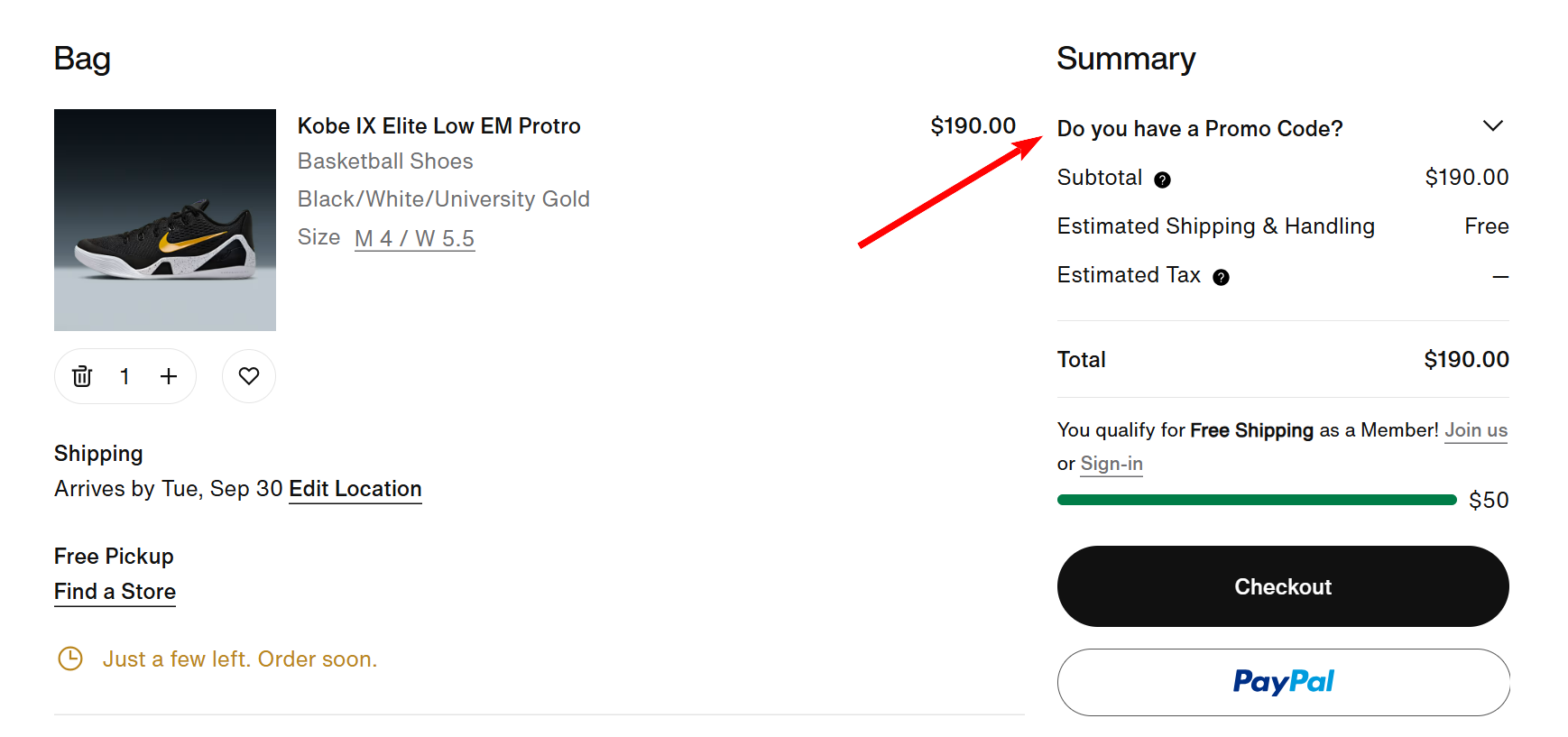Remove item with the trash icon
Viewport: 1568px width, 737px height.
82,376
